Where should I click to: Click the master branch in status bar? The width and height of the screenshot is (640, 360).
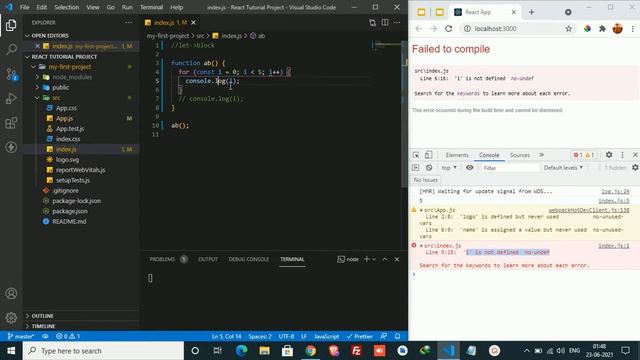point(21,336)
